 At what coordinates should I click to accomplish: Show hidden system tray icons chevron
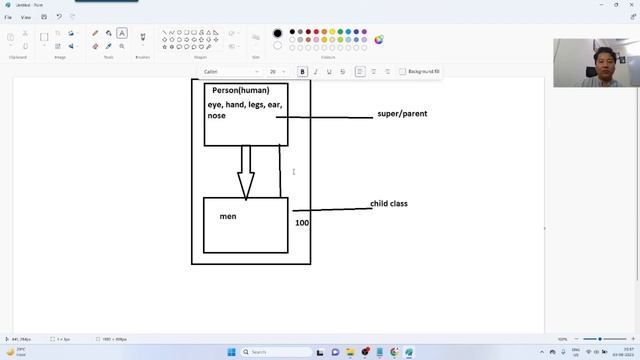pos(542,352)
